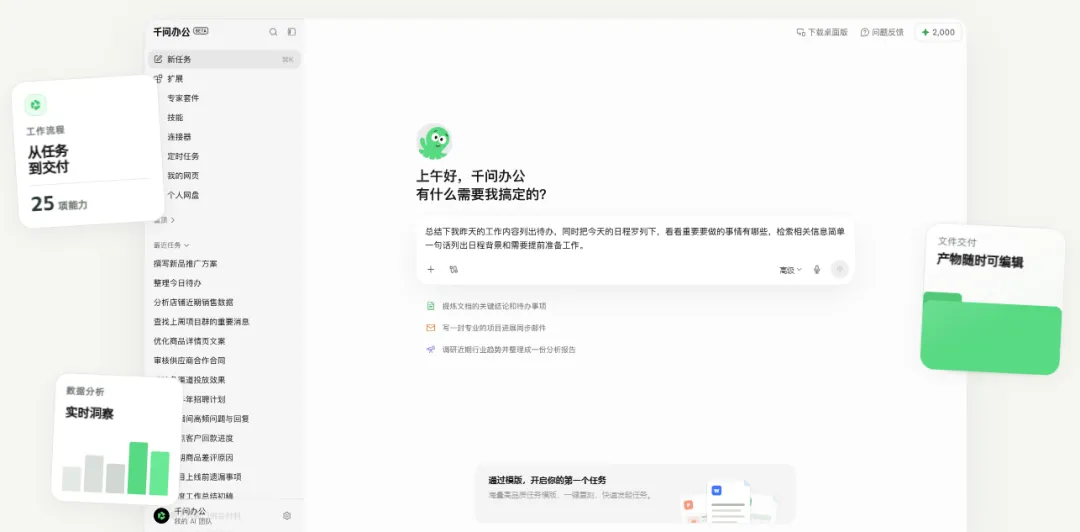Open the 高级 mode dropdown
1080x532 pixels.
point(791,270)
